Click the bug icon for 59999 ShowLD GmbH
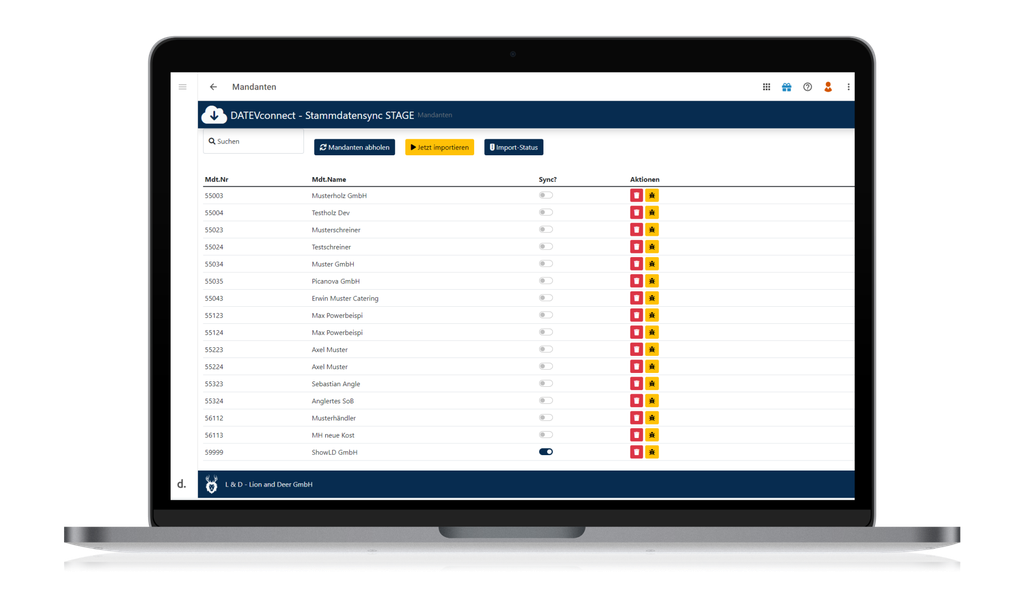1024x589 pixels. click(652, 452)
